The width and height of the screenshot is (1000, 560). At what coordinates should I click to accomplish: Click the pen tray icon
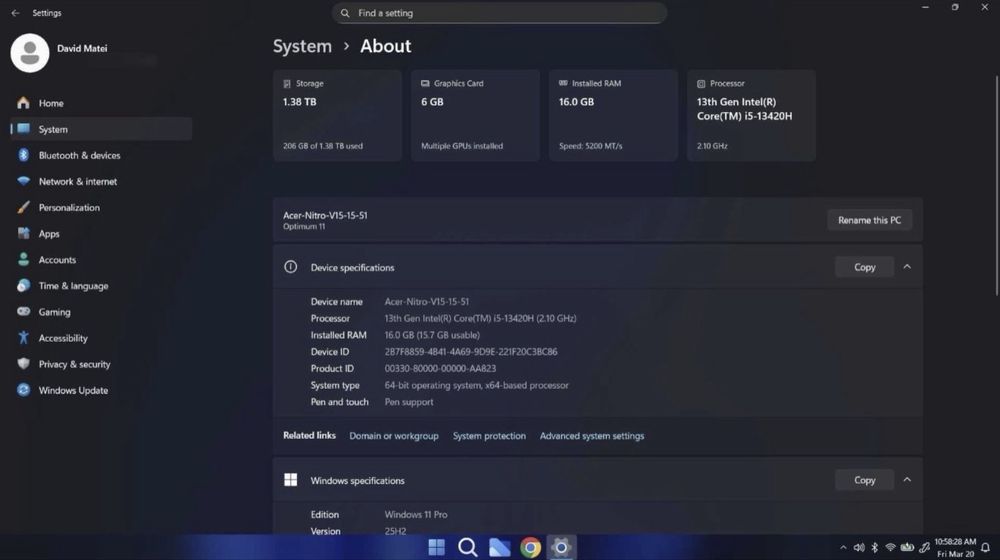click(924, 547)
